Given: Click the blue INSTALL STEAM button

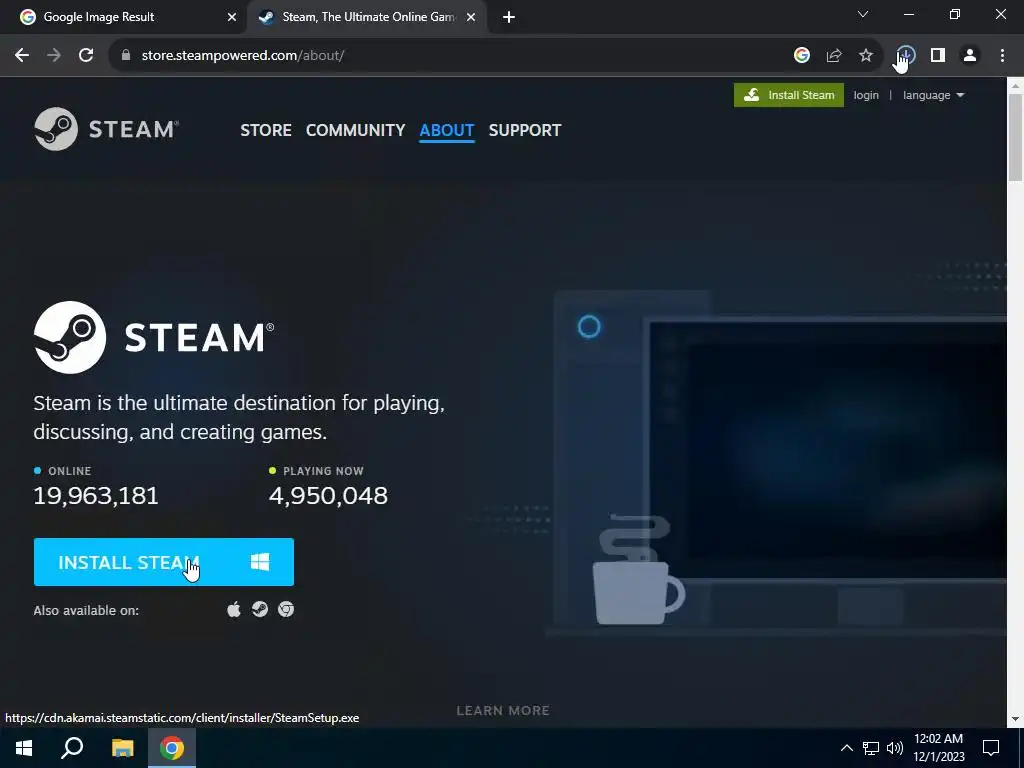Looking at the screenshot, I should click(x=164, y=562).
